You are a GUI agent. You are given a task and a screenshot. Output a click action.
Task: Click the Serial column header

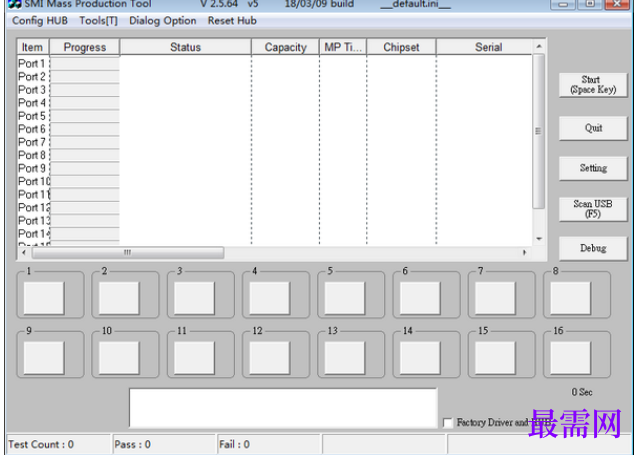pyautogui.click(x=484, y=47)
